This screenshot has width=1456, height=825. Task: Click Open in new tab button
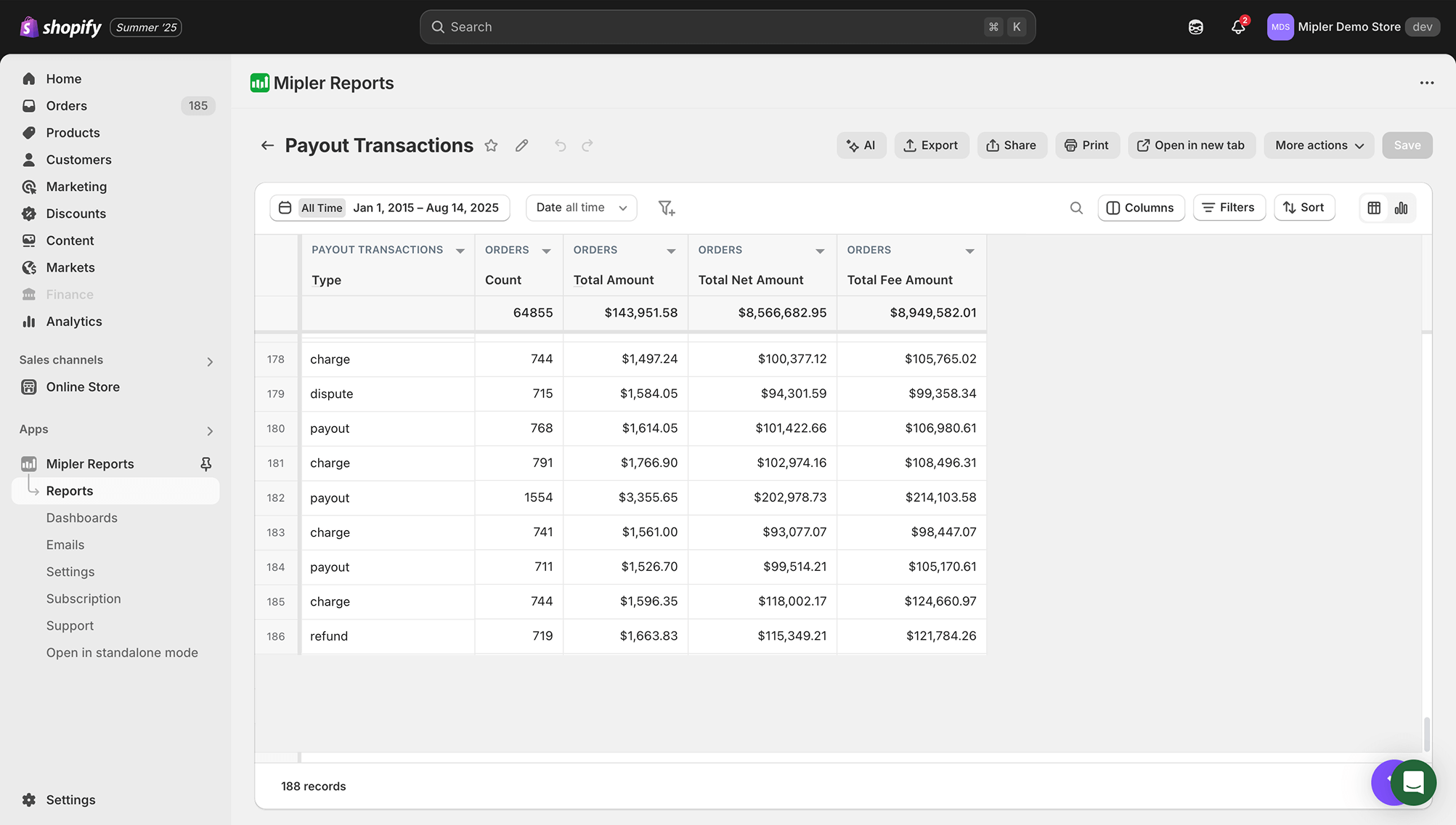[1191, 145]
